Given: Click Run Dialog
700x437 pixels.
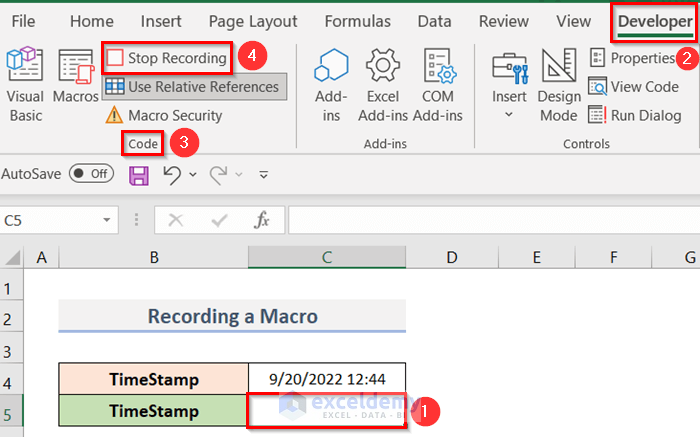Looking at the screenshot, I should [x=635, y=116].
